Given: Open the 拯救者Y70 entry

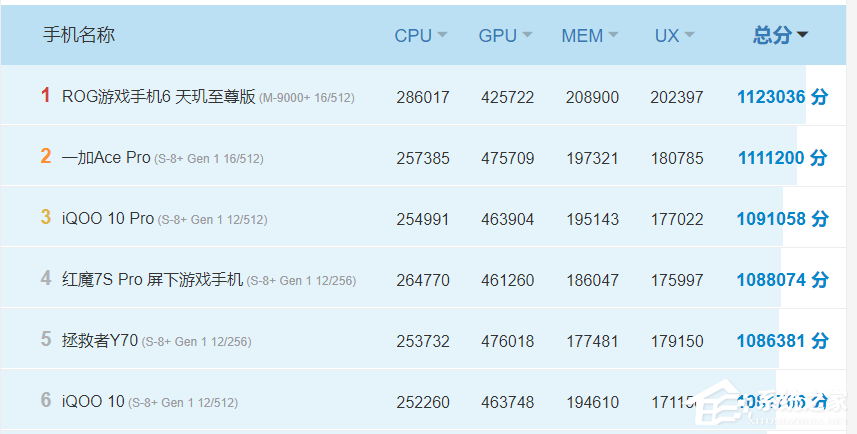Looking at the screenshot, I should tap(99, 341).
